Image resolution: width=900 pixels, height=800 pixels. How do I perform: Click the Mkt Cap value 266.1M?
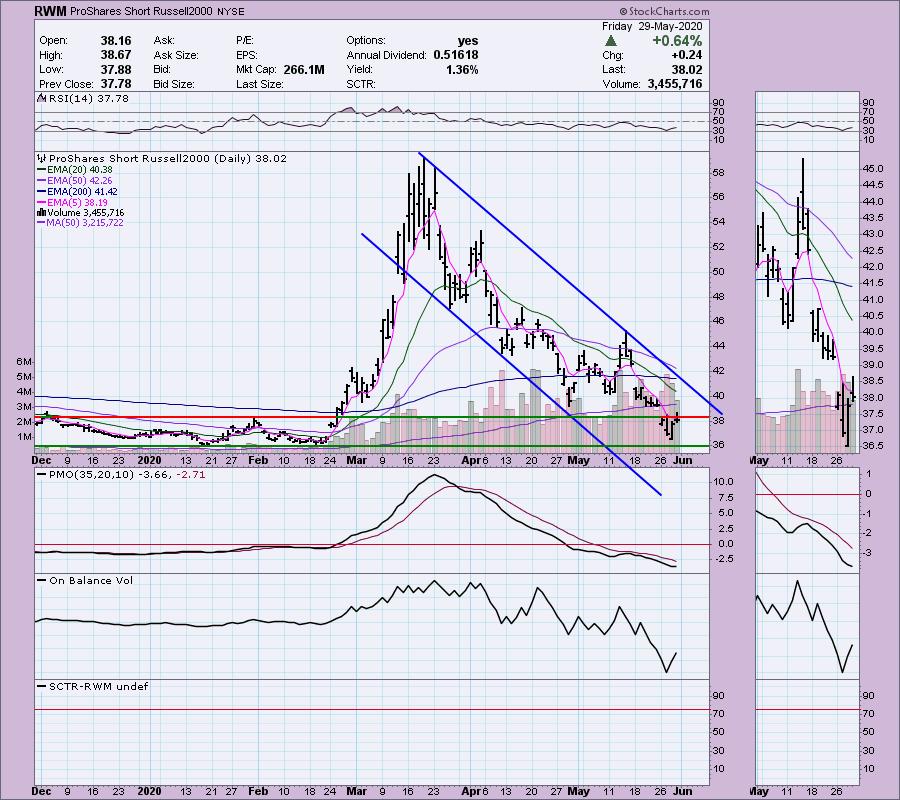pyautogui.click(x=304, y=69)
